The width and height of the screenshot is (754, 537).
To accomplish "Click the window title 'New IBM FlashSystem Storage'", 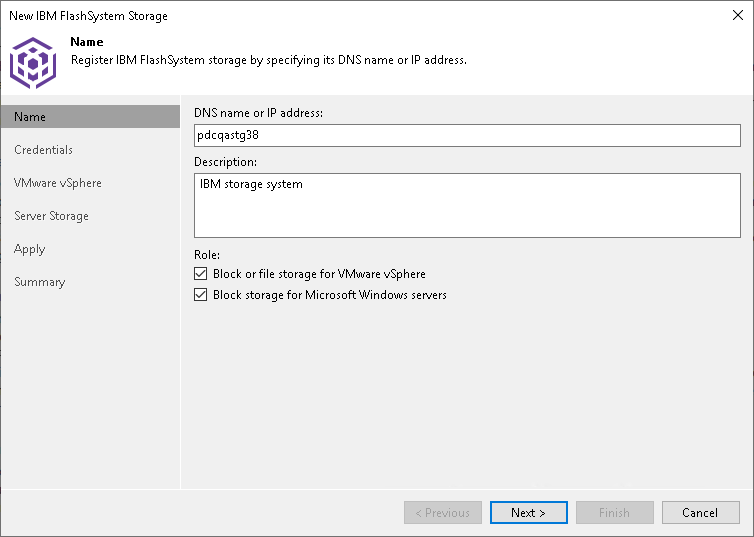I will (x=88, y=16).
